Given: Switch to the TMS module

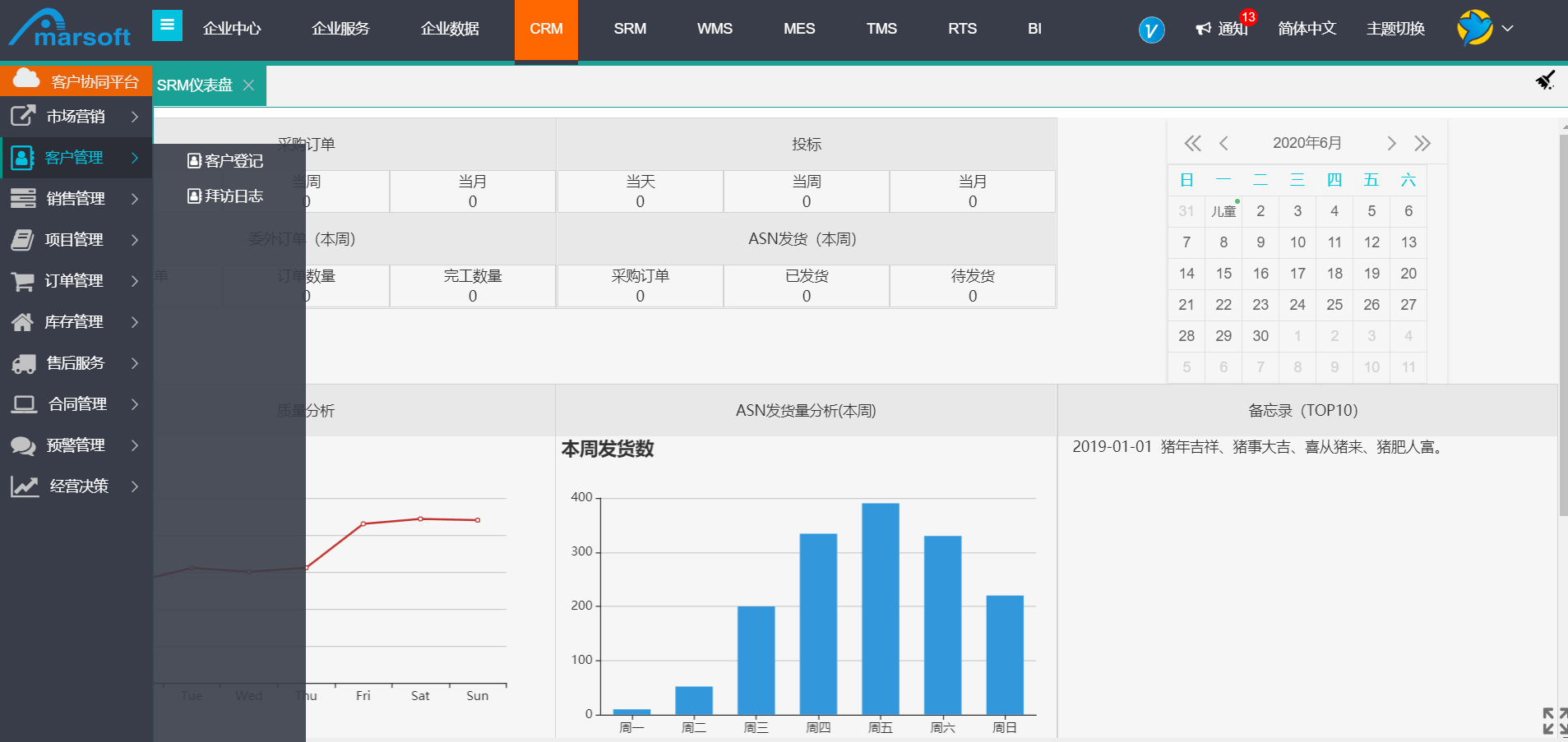Looking at the screenshot, I should 881,29.
